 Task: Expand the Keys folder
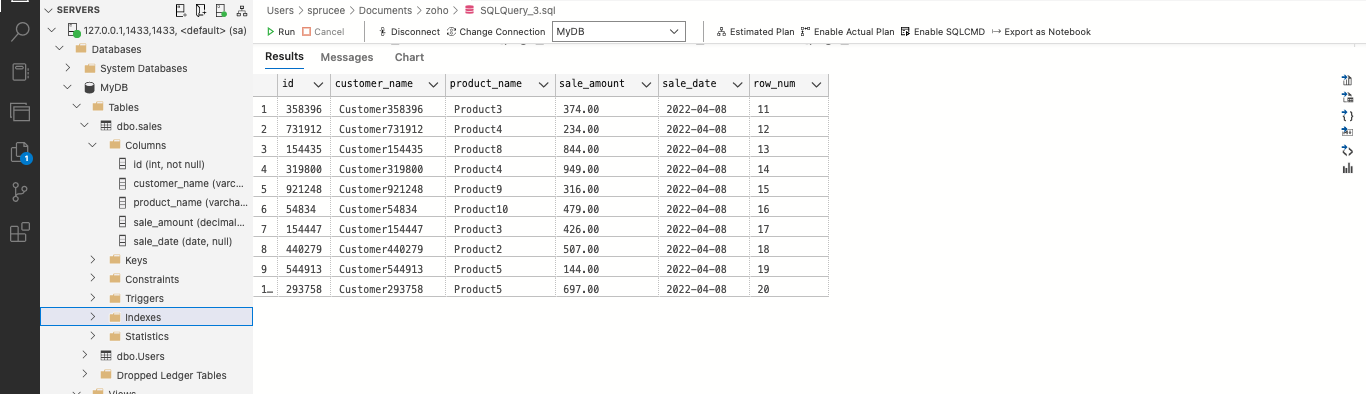pos(93,260)
